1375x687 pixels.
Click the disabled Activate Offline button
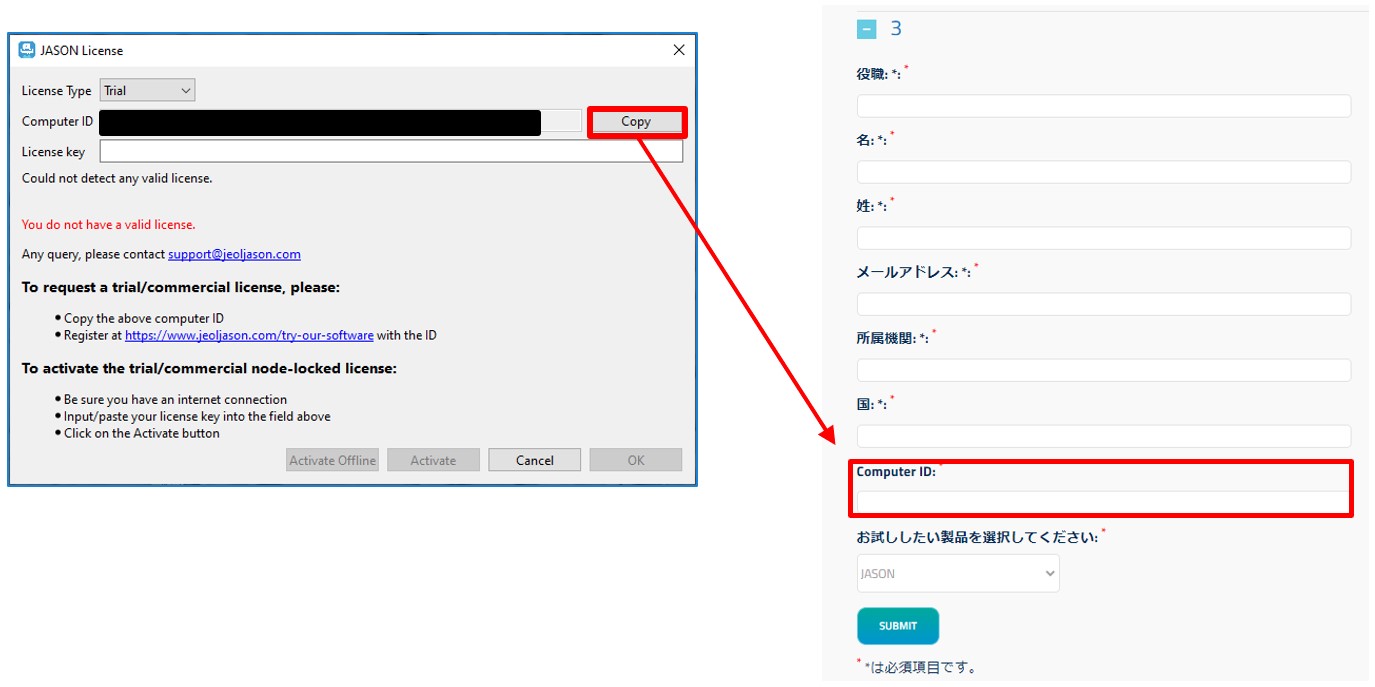click(x=331, y=459)
